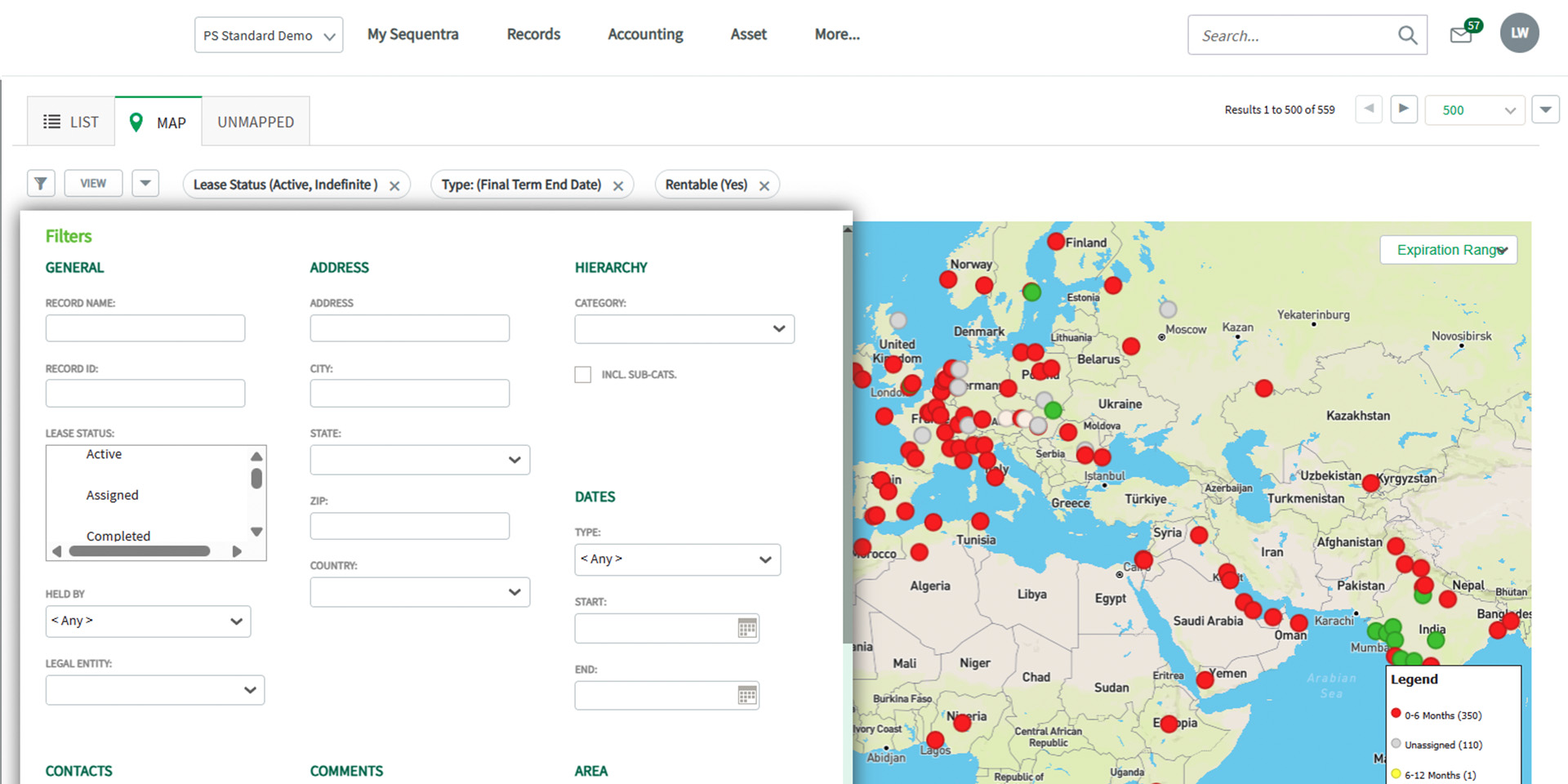Open the mail inbox with 57 badge
The image size is (1568, 784).
tap(1465, 32)
